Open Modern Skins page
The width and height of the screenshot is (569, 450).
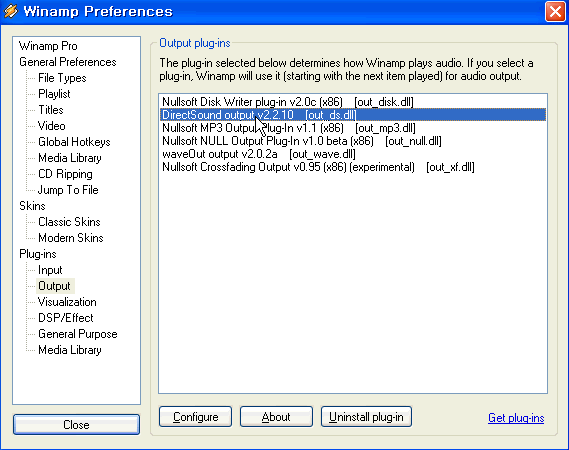(71, 238)
